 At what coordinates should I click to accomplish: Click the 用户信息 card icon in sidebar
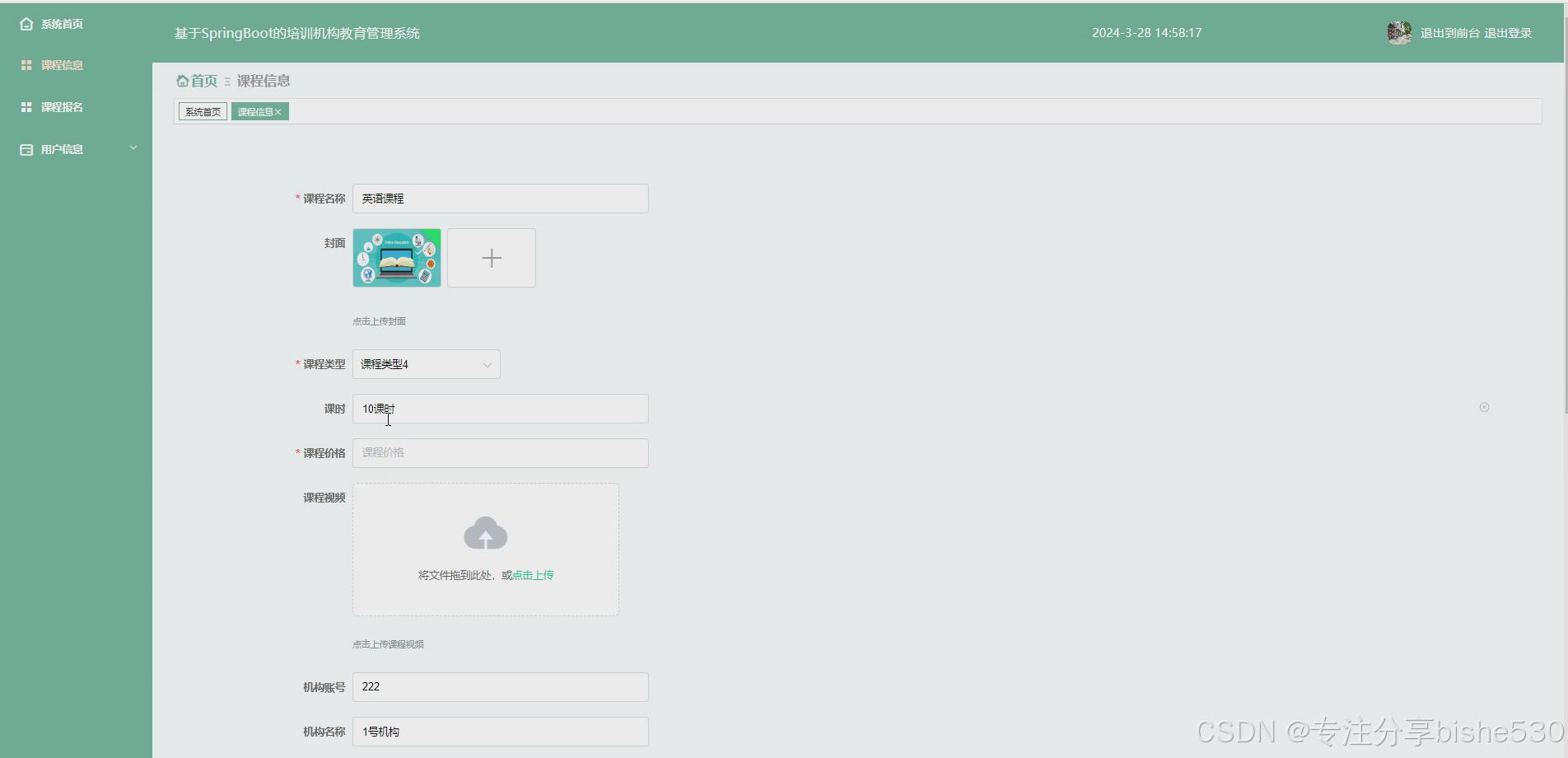[x=26, y=149]
